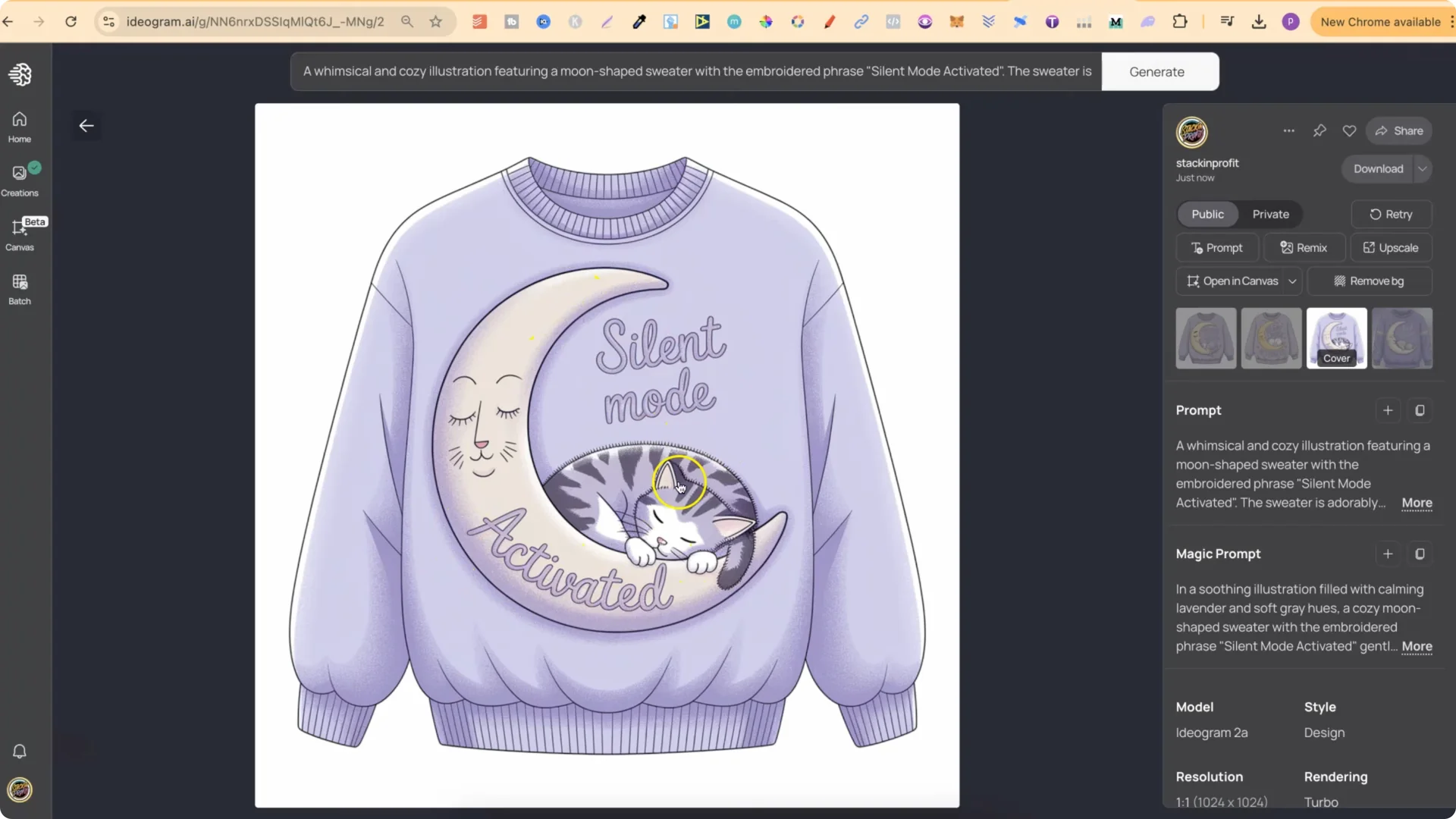Screen dimensions: 1456x819
Task: Expand the Open in Canvas dropdown
Action: (1293, 281)
